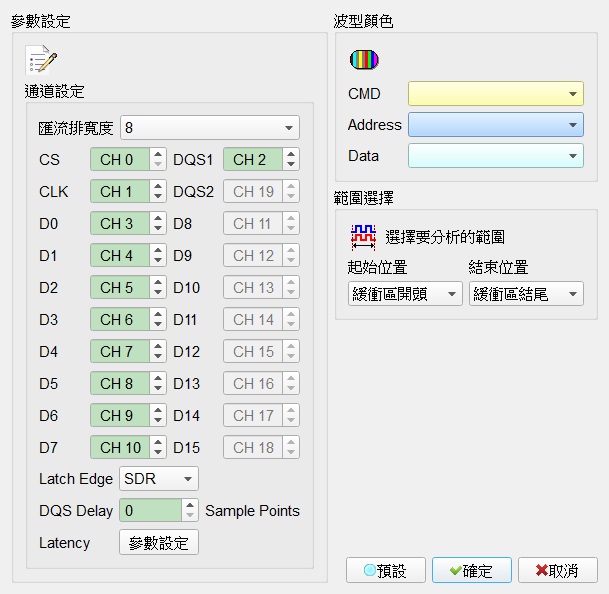The height and width of the screenshot is (594, 609).
Task: Click the 預設 default button
Action: pyautogui.click(x=386, y=570)
